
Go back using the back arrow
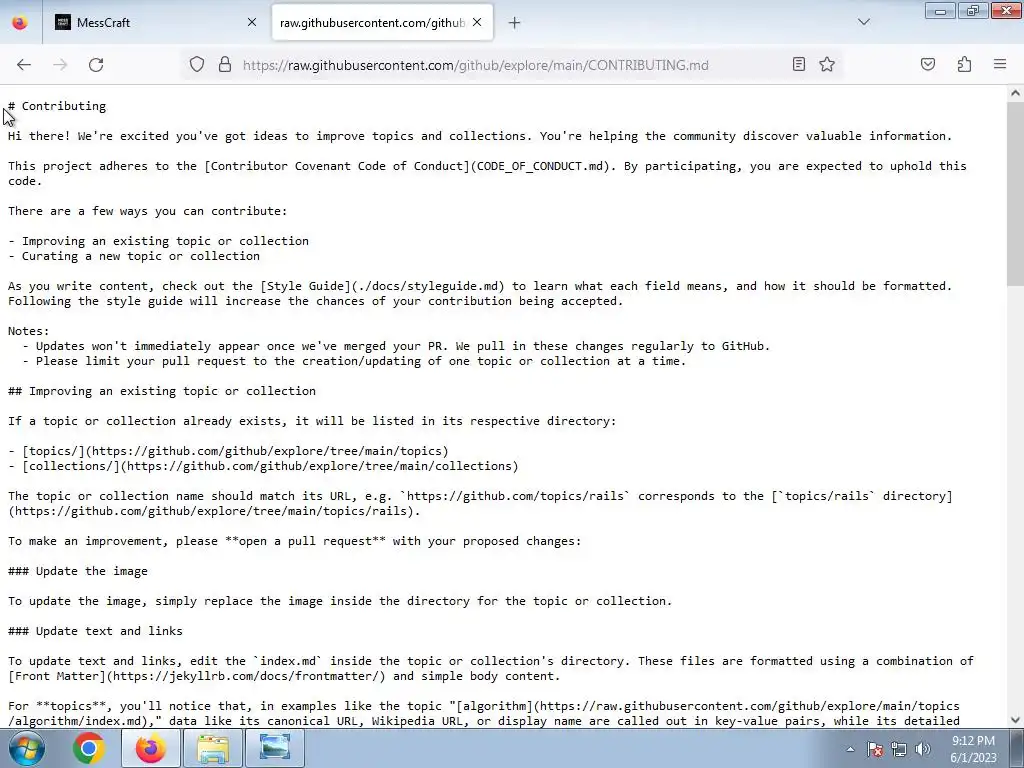tap(24, 65)
